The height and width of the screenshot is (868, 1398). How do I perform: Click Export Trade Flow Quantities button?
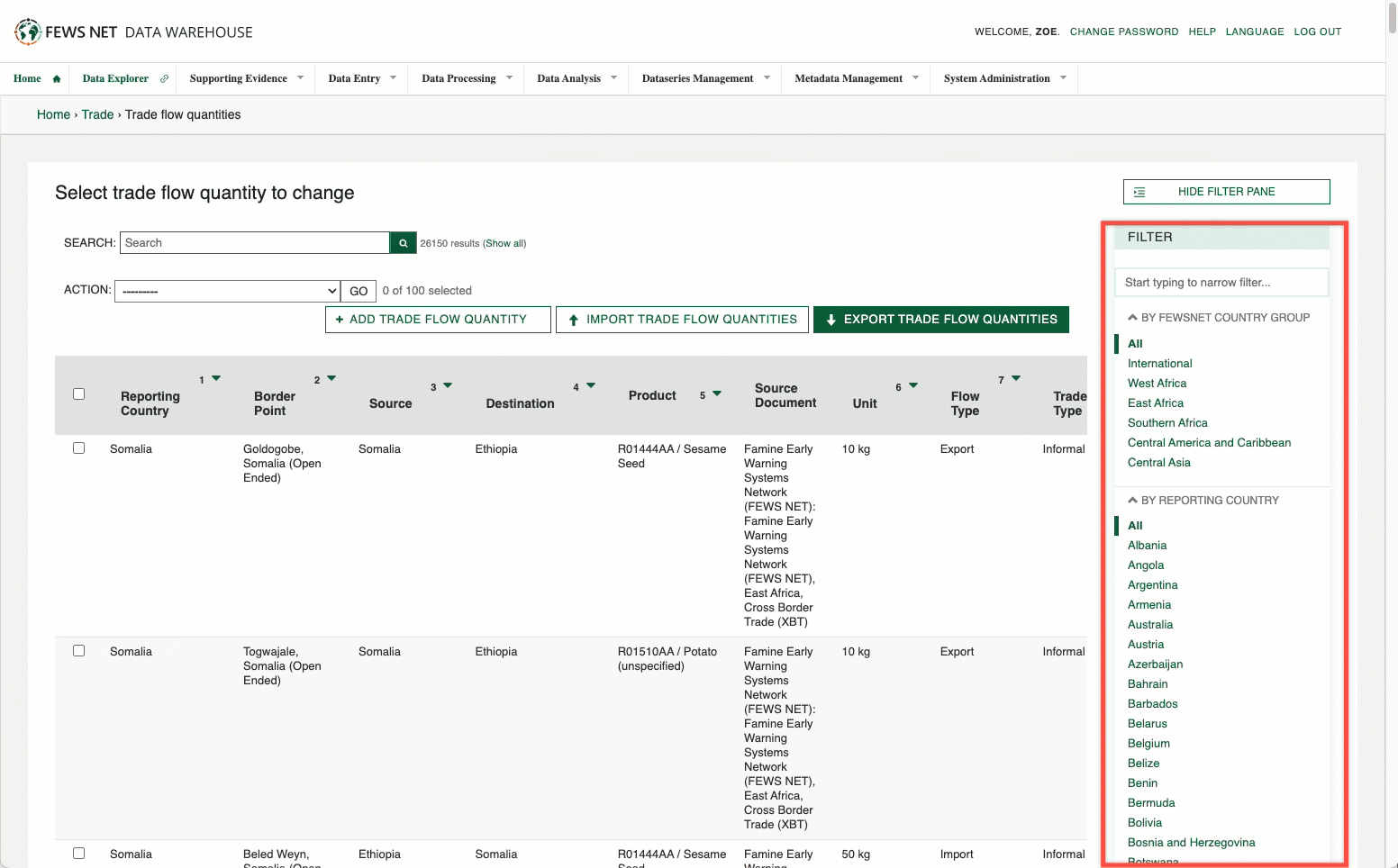tap(940, 320)
